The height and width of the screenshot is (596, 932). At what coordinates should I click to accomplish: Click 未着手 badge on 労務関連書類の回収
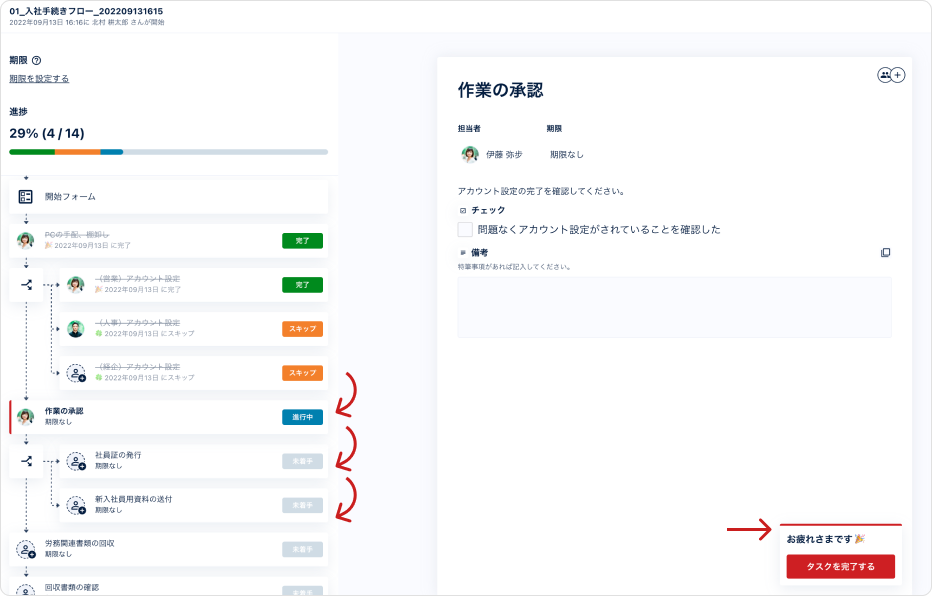coord(303,549)
